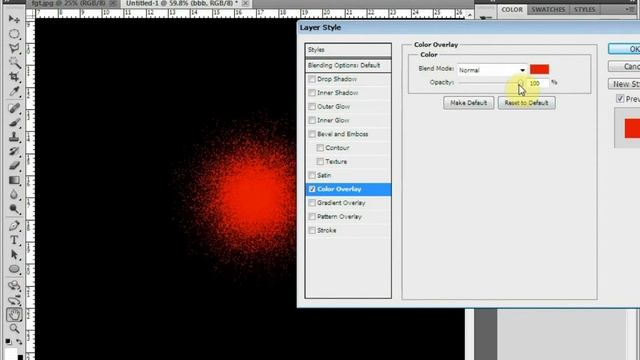Viewport: 640px width, 360px height.
Task: Toggle the Preview checkbox
Action: click(x=620, y=99)
